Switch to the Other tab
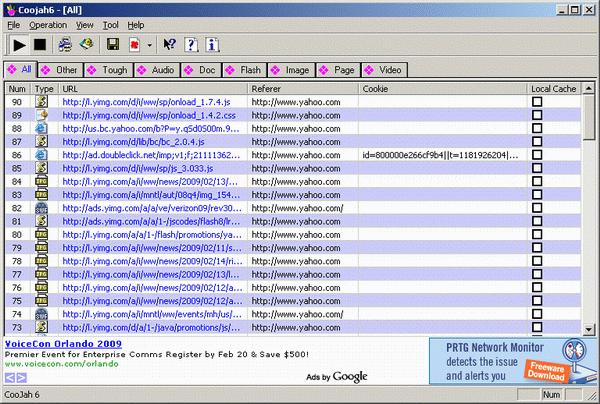600x404 pixels. pyautogui.click(x=60, y=70)
